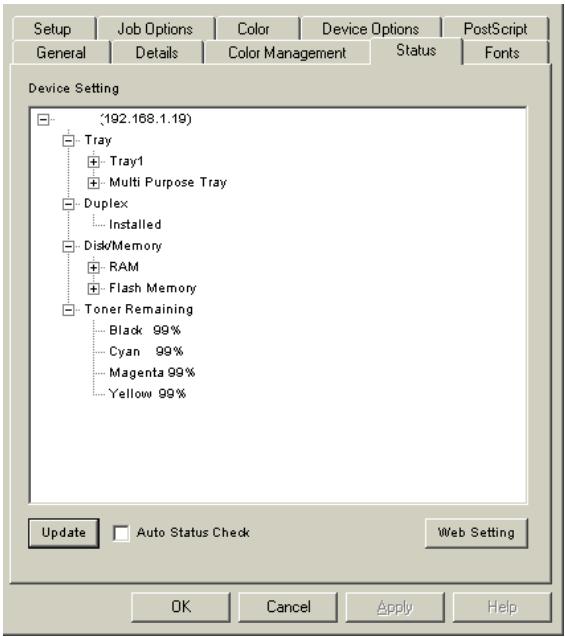Expand the Multi Purpose Tray node
This screenshot has height=637, width=565.
coord(93,183)
